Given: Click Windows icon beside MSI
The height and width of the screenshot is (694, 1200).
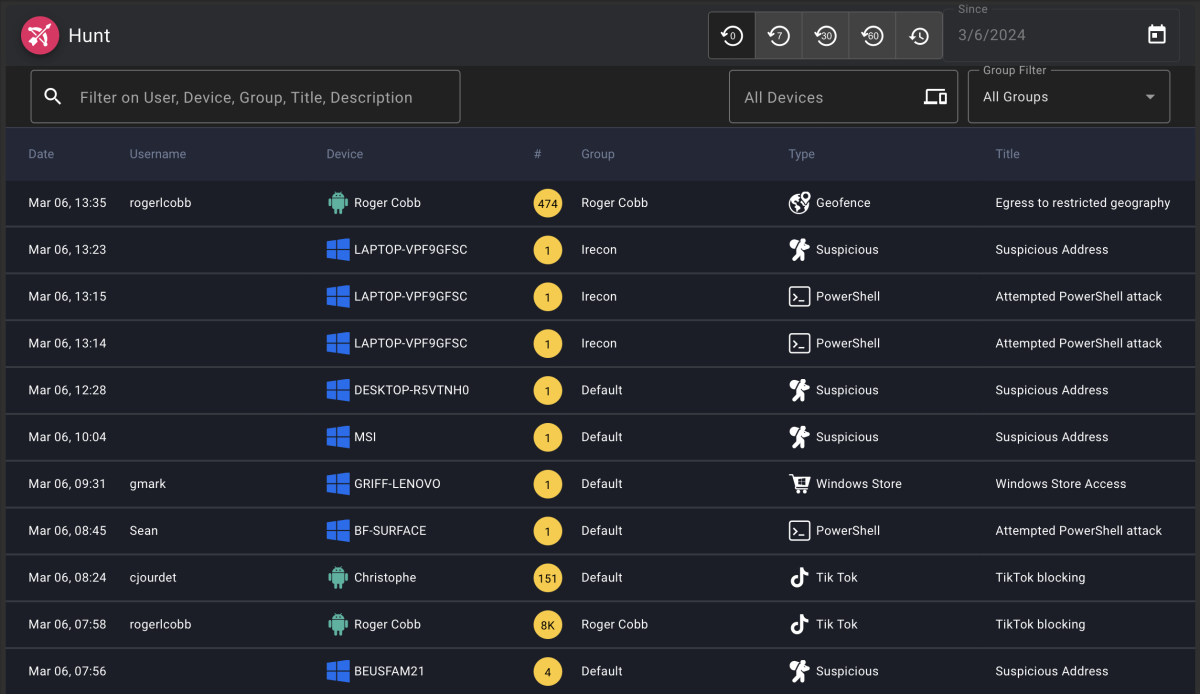Looking at the screenshot, I should click(338, 437).
